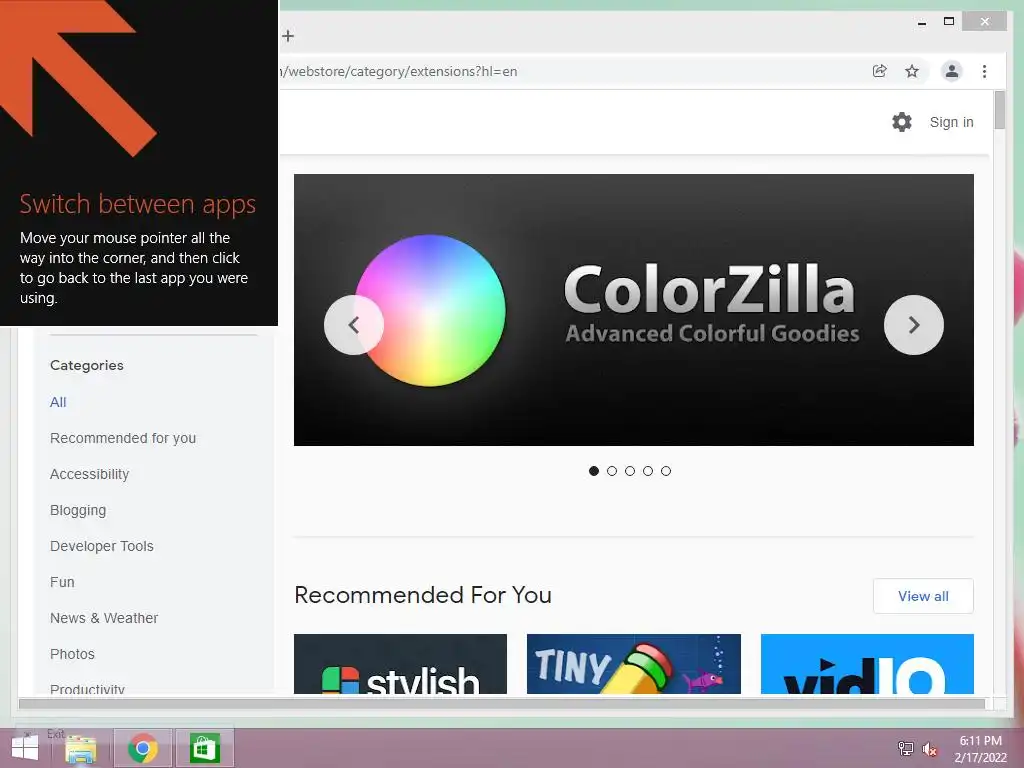Bookmark this page with the star
This screenshot has height=768, width=1024.
(x=912, y=71)
